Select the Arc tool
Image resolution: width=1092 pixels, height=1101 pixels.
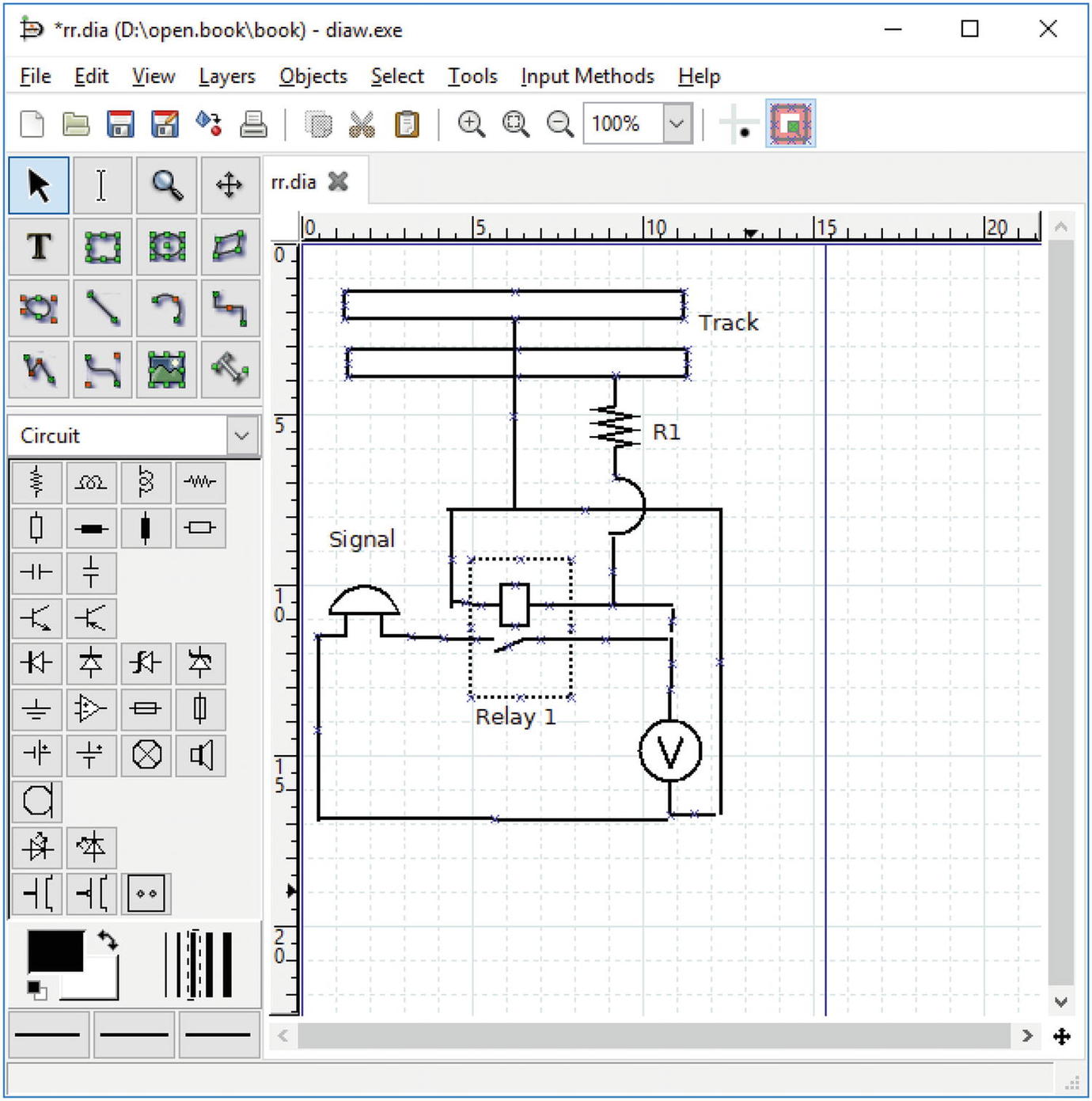(166, 308)
